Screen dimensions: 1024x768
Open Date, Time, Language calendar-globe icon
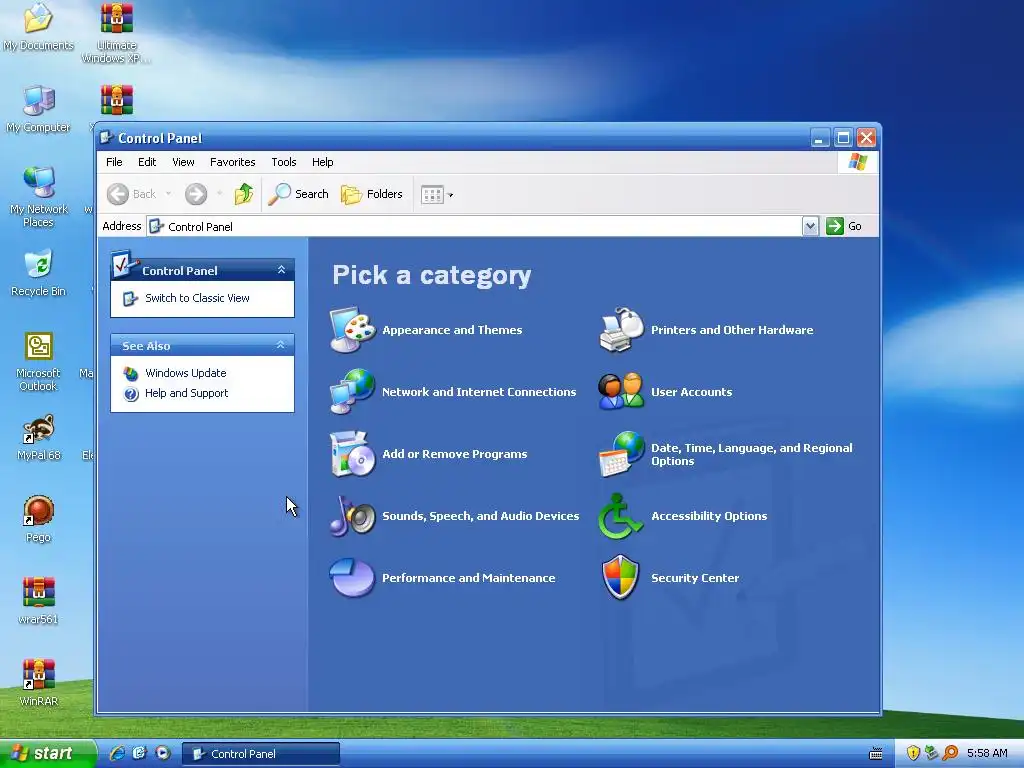[621, 454]
